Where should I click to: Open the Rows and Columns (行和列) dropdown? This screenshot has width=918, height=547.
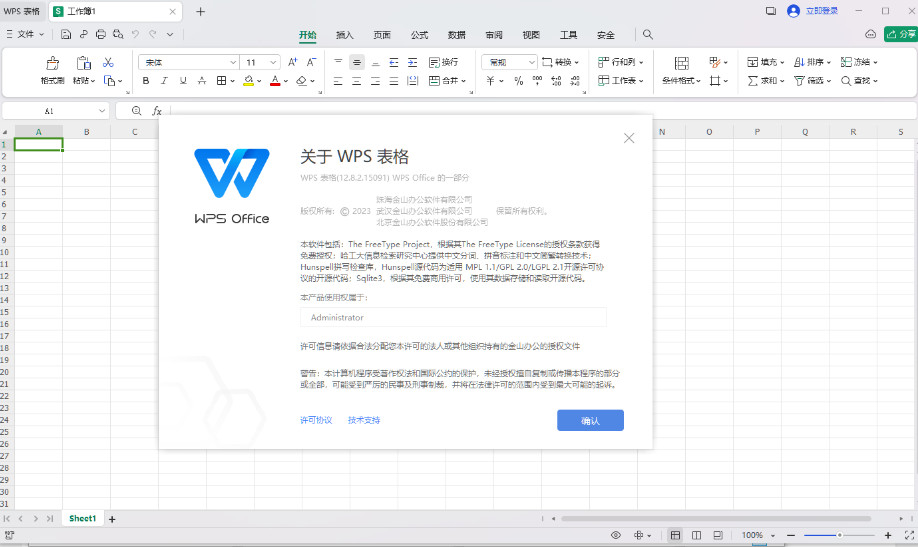(621, 62)
